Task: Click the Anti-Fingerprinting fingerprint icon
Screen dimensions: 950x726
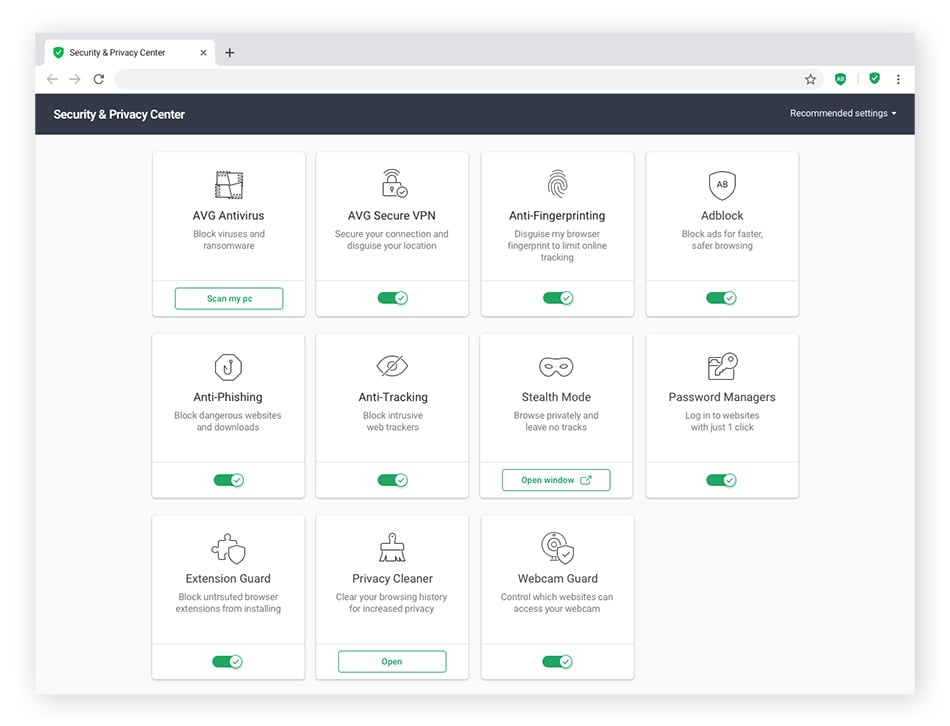Action: click(x=557, y=184)
